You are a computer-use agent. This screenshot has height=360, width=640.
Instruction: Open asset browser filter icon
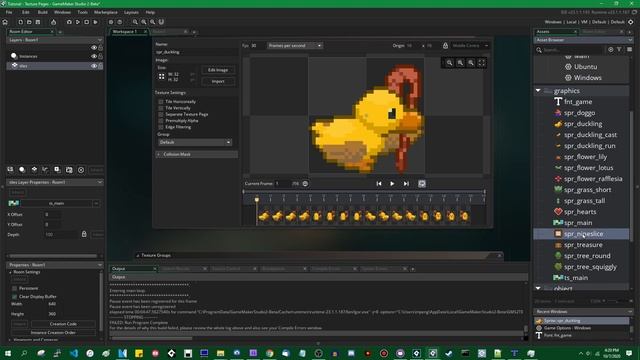[x=619, y=50]
